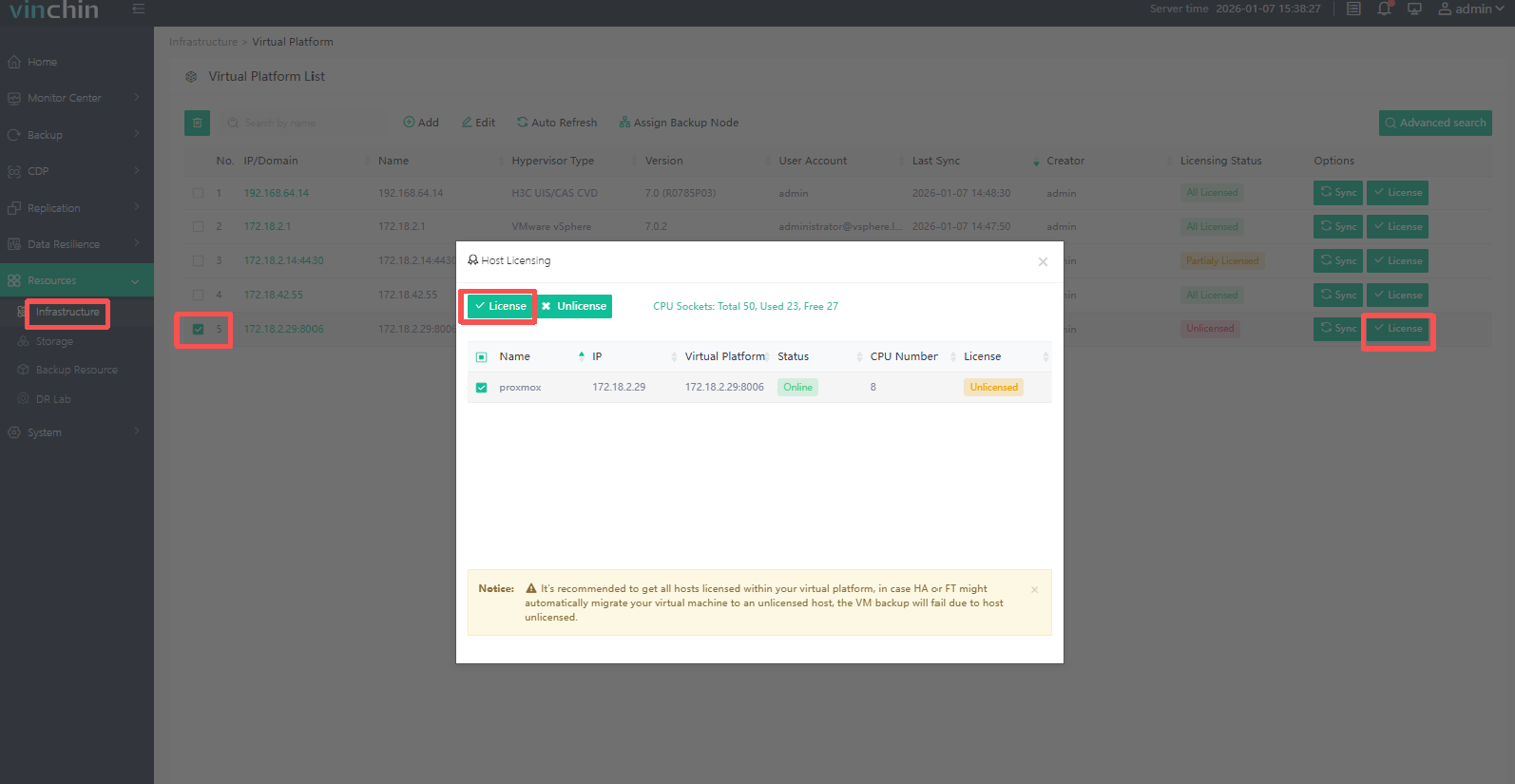
Task: Sort hosts by Name column
Action: point(515,356)
